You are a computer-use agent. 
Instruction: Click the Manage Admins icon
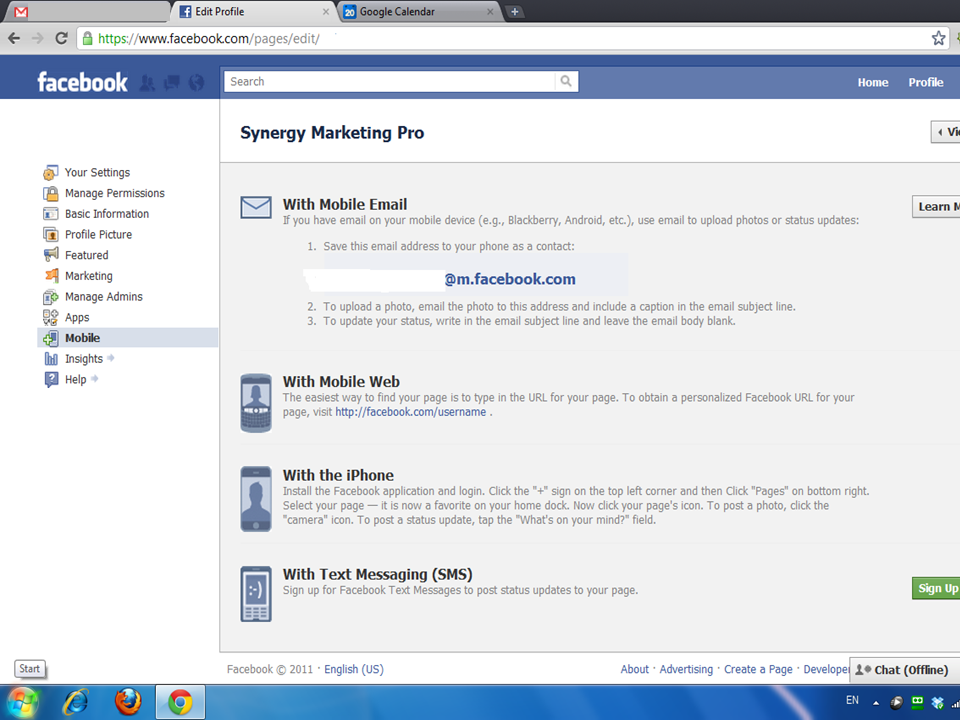coord(51,297)
